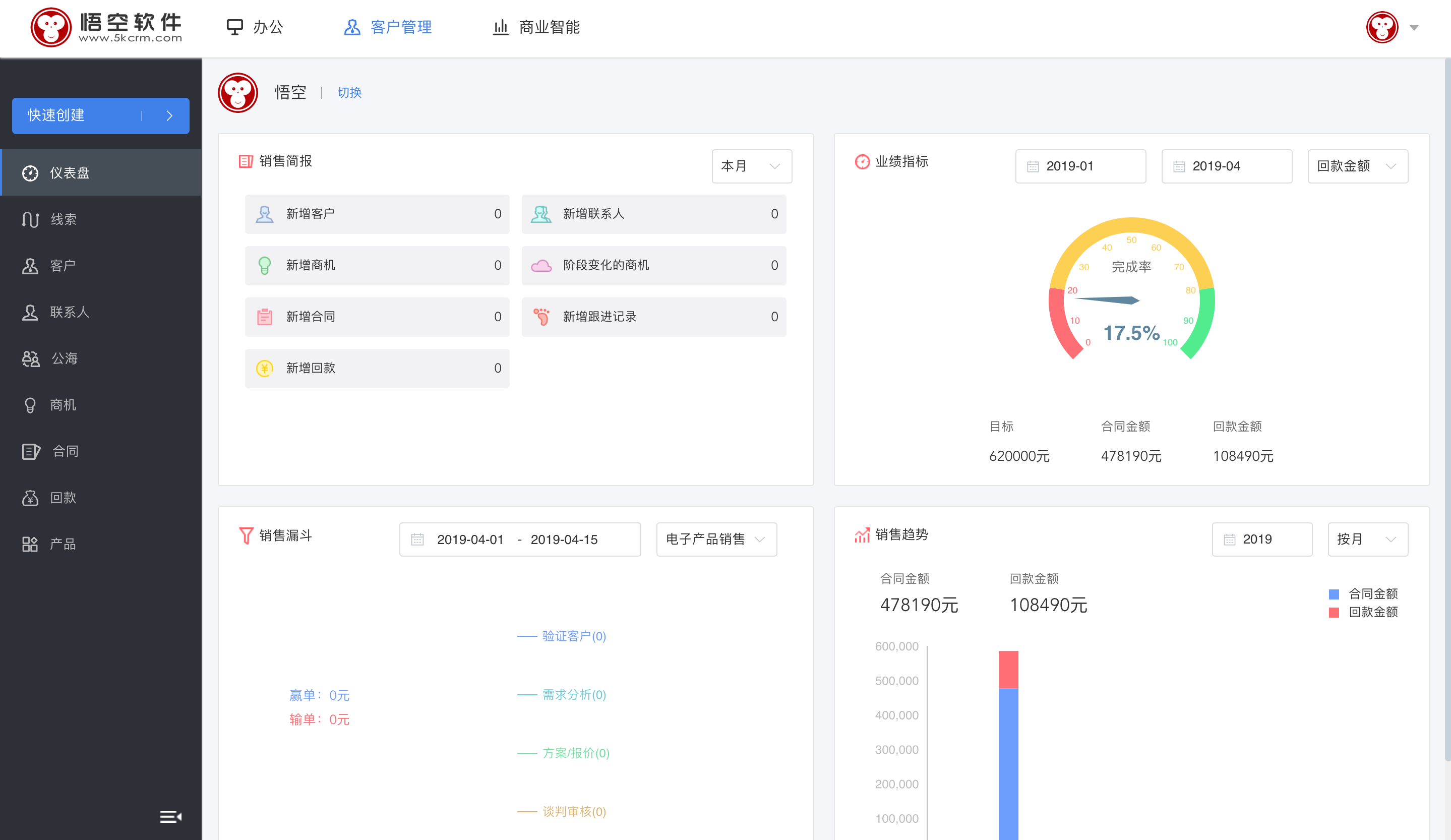Select 仪表盘 in the sidebar

(101, 173)
